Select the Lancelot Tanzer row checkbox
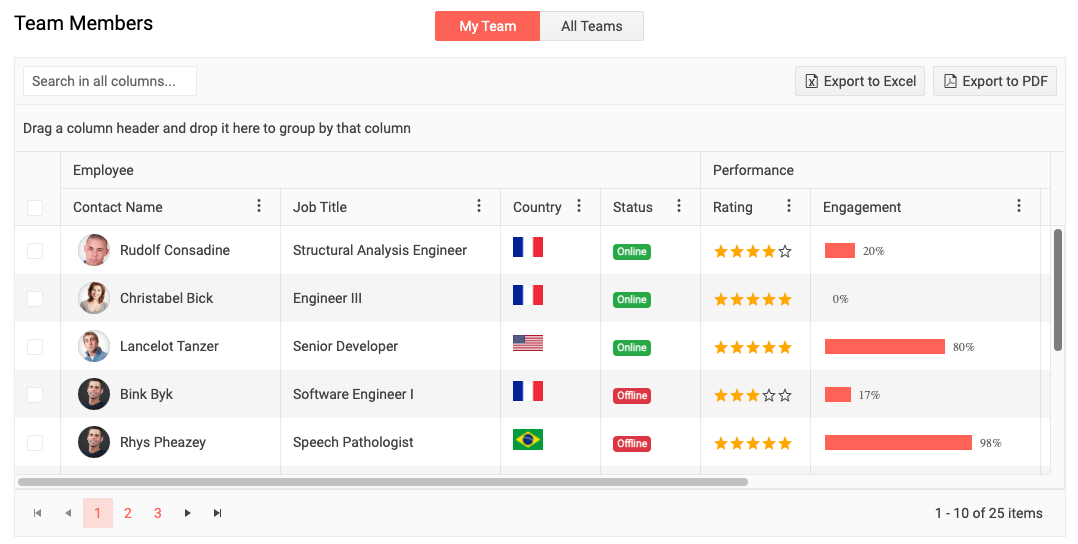The height and width of the screenshot is (544, 1078). (x=35, y=347)
